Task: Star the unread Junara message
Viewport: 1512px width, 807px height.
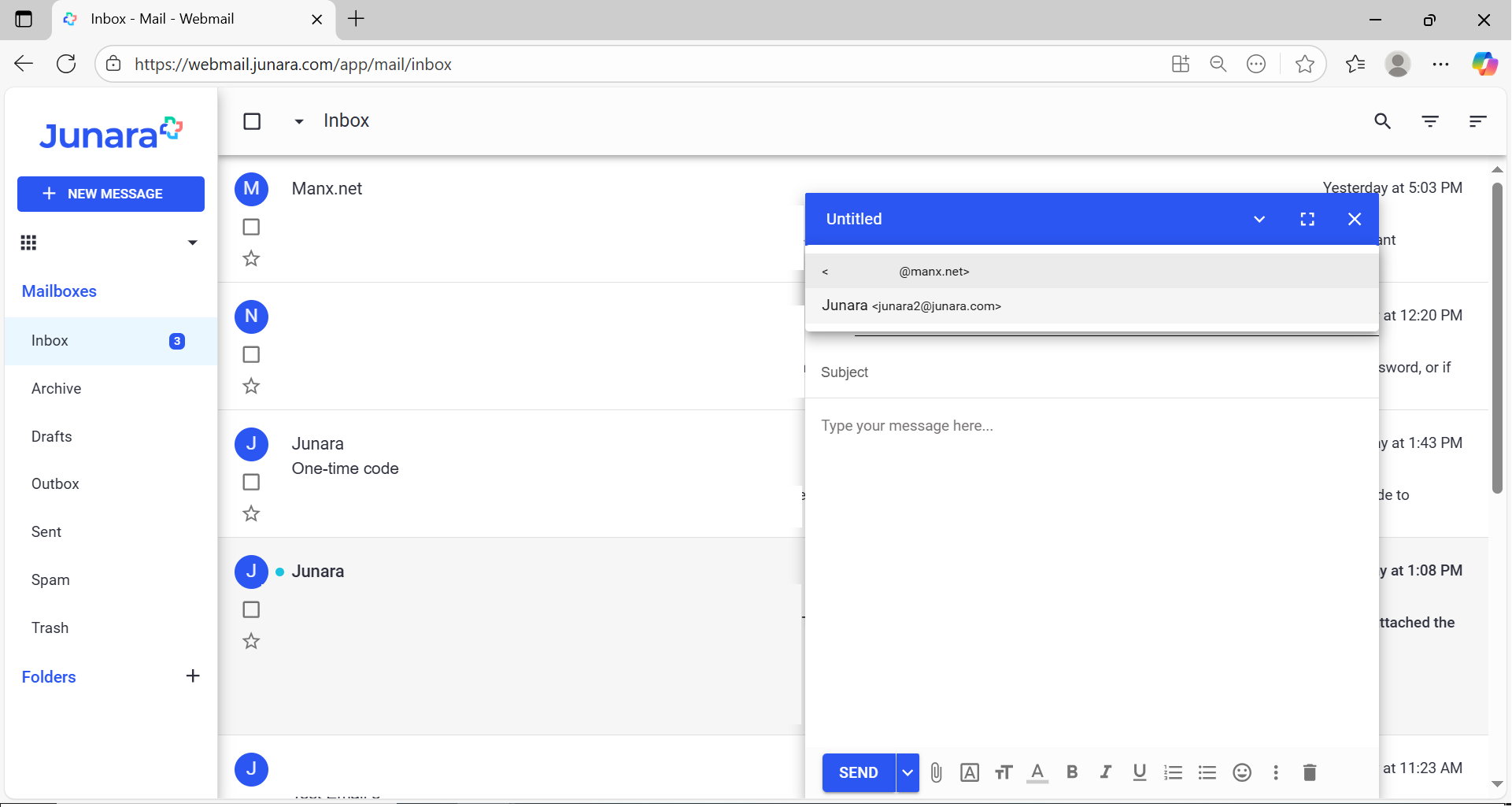Action: [251, 641]
